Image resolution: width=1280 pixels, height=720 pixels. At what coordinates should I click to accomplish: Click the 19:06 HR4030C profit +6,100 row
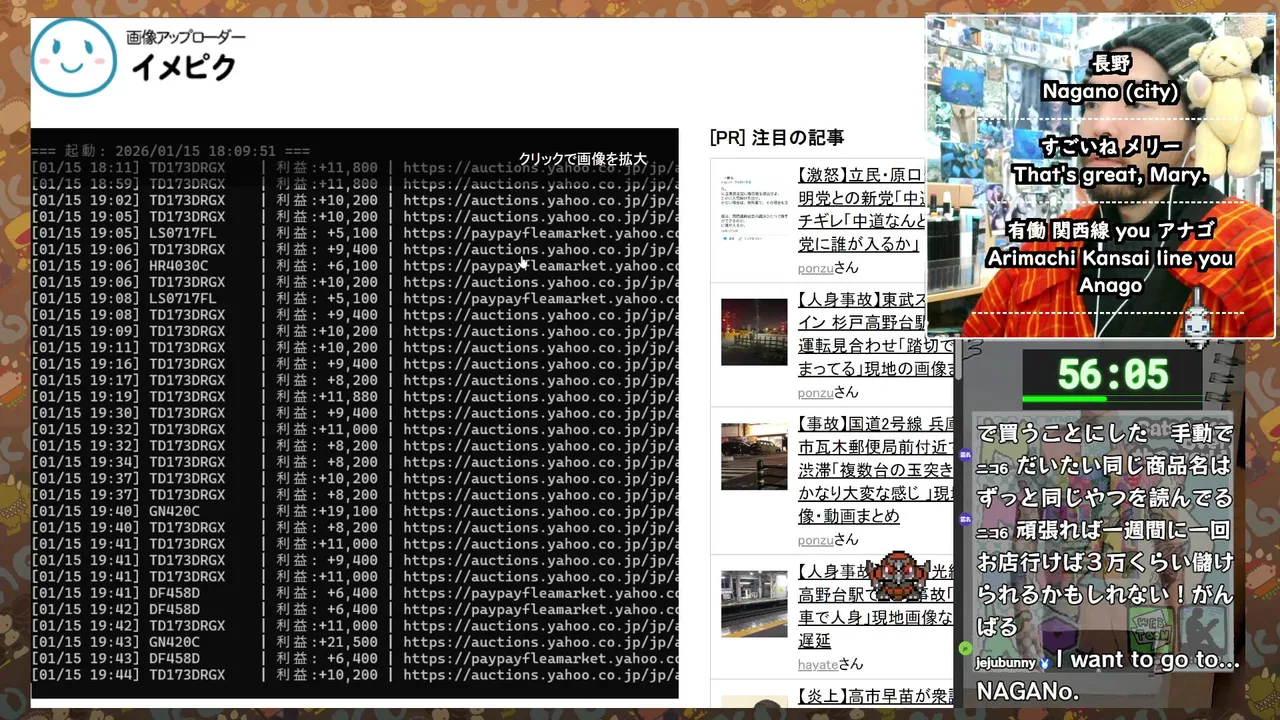354,266
